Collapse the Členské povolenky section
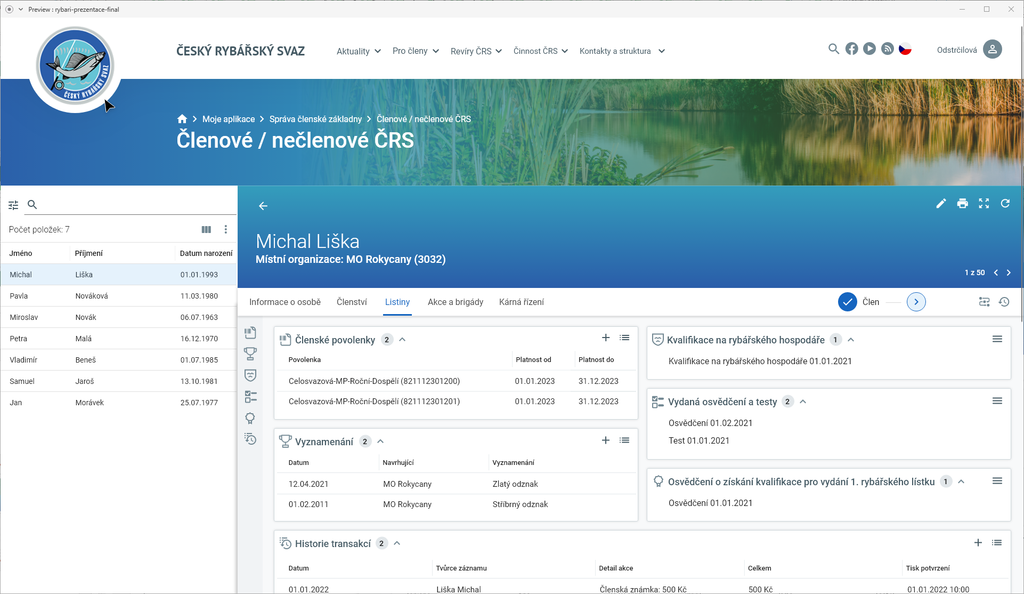The image size is (1024, 594). tap(402, 340)
